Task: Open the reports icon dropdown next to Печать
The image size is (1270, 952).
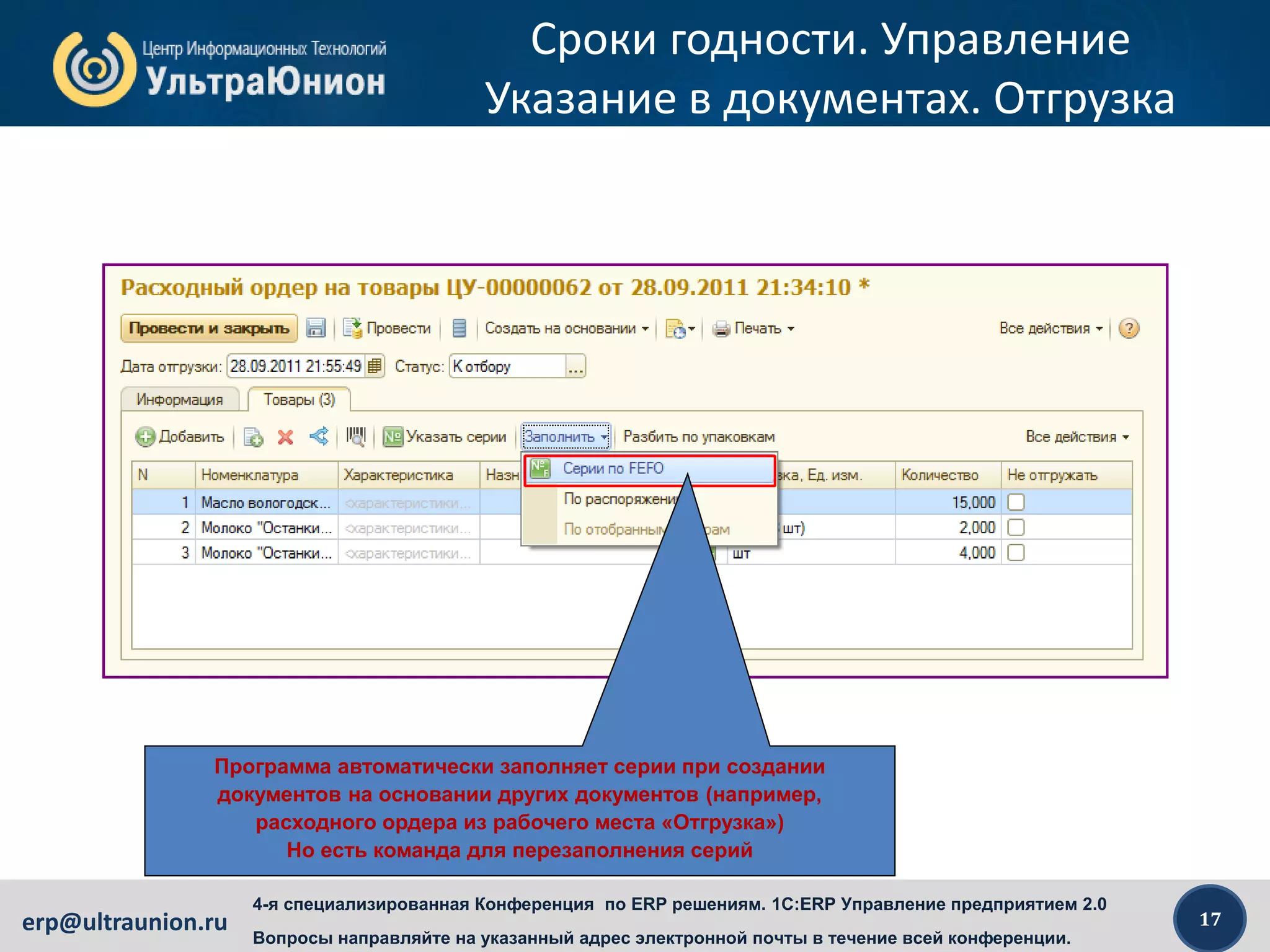Action: tap(680, 328)
